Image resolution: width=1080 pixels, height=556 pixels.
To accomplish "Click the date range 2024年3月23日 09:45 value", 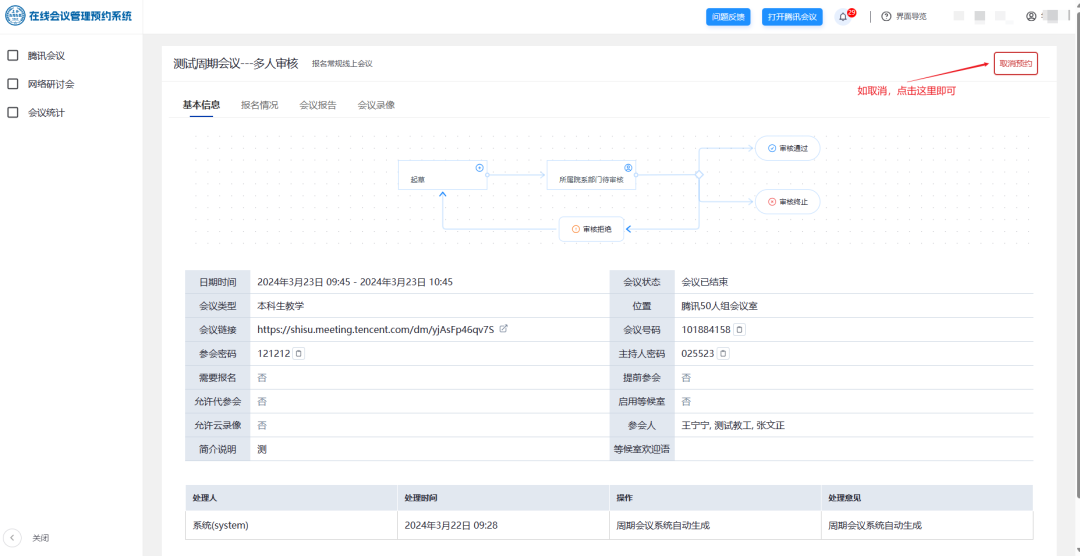I will click(x=355, y=282).
